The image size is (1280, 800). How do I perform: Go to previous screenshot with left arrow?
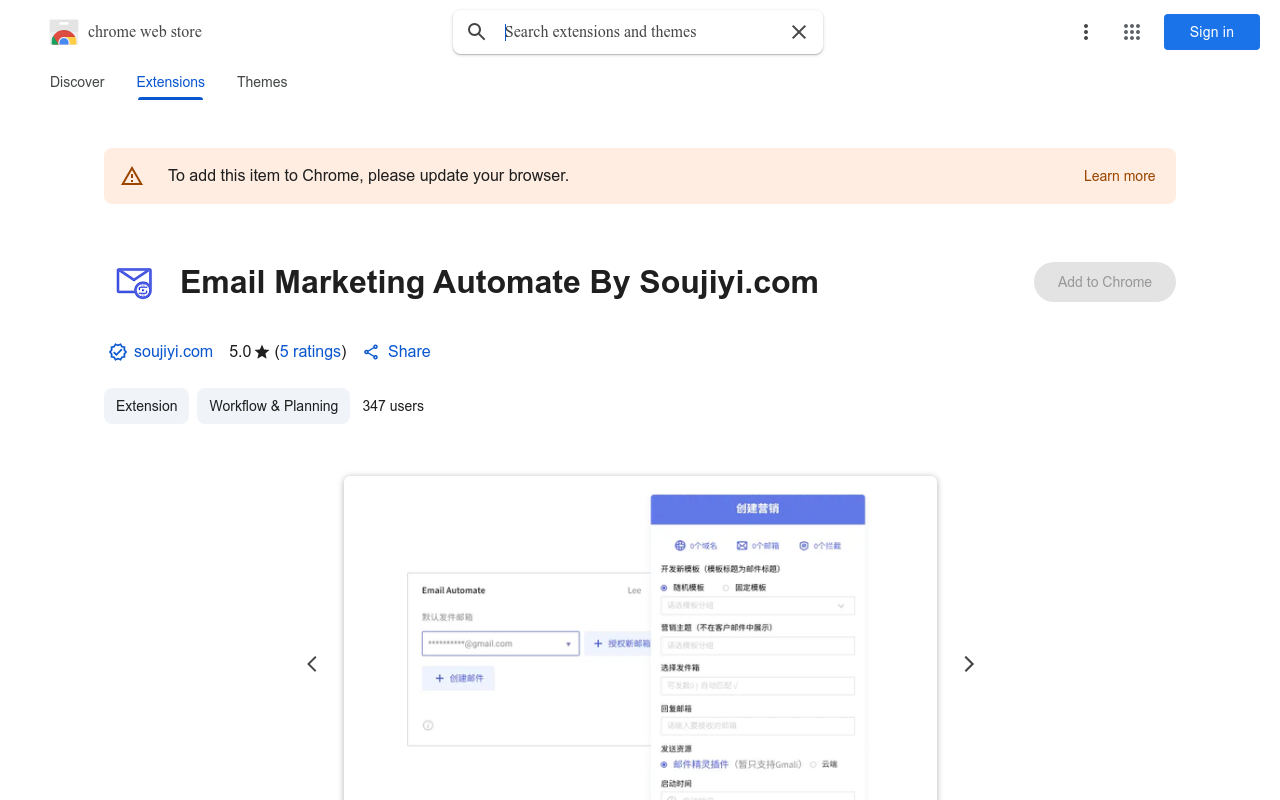pyautogui.click(x=312, y=664)
